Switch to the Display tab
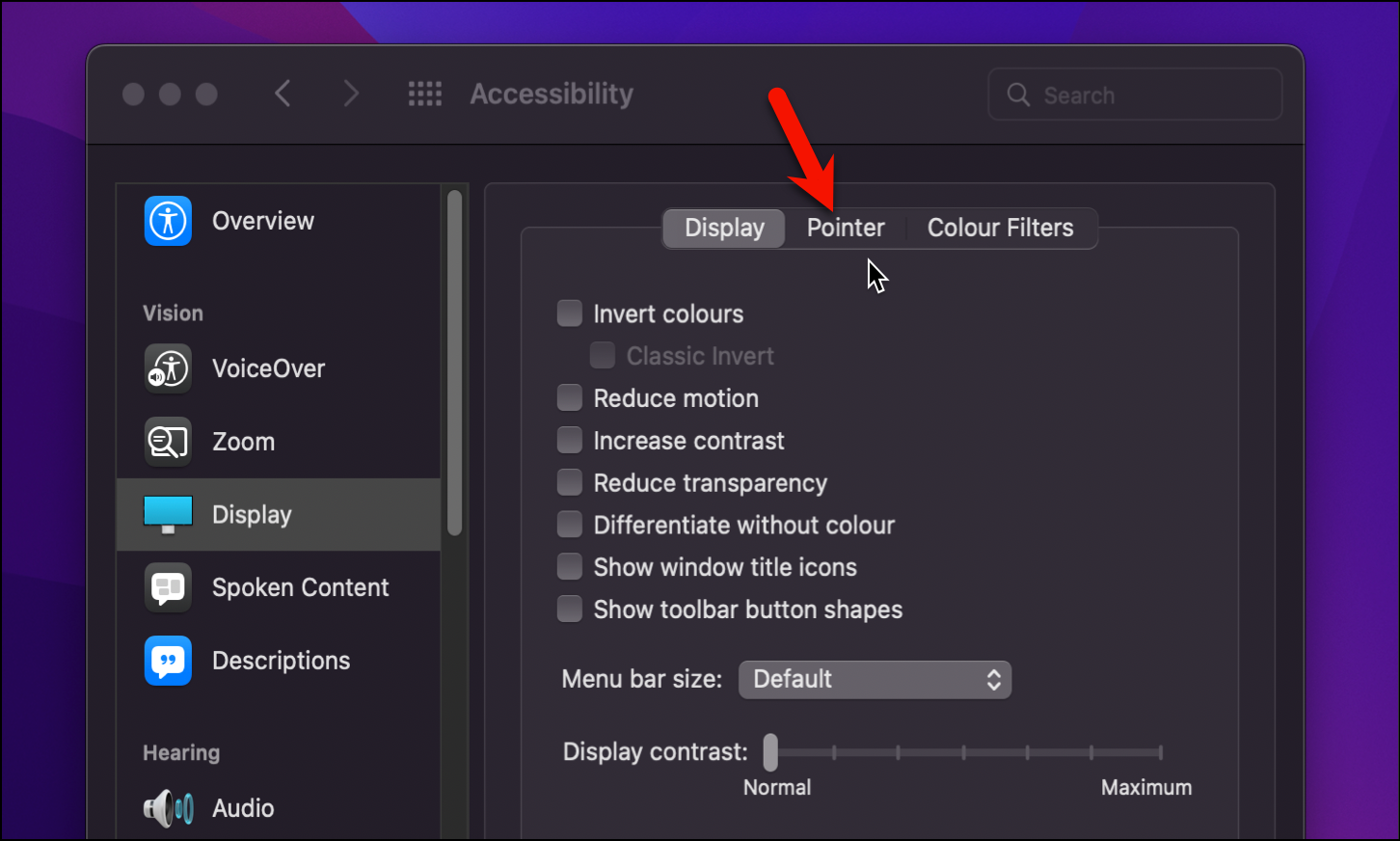 coord(724,229)
